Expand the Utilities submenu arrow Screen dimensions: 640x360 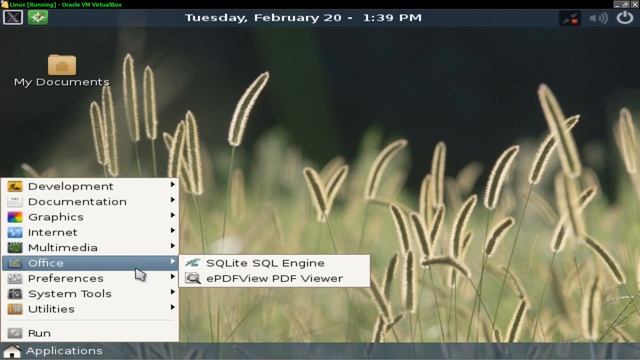173,307
